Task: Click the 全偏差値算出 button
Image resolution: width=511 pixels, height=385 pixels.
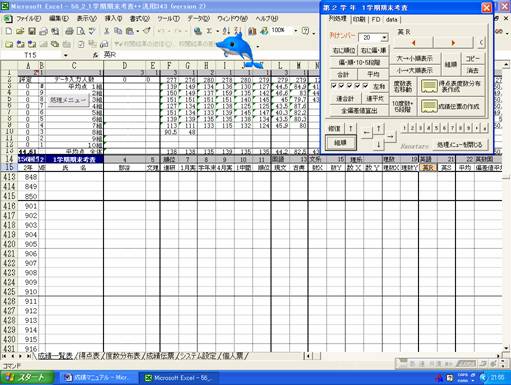Action: [x=359, y=110]
